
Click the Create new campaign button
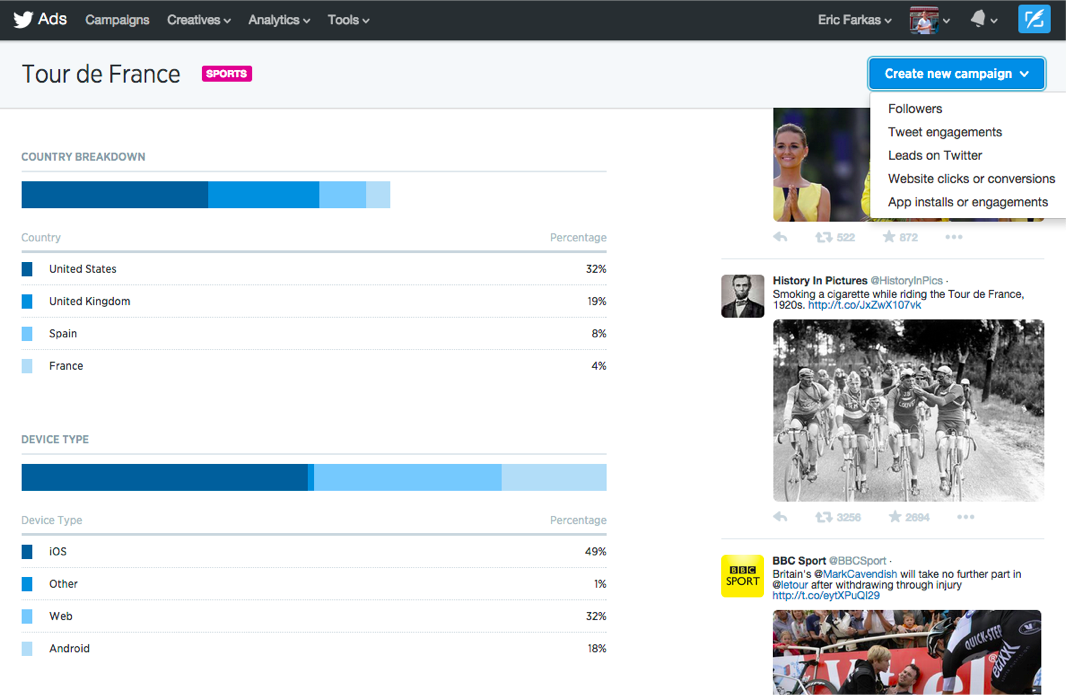tap(957, 74)
